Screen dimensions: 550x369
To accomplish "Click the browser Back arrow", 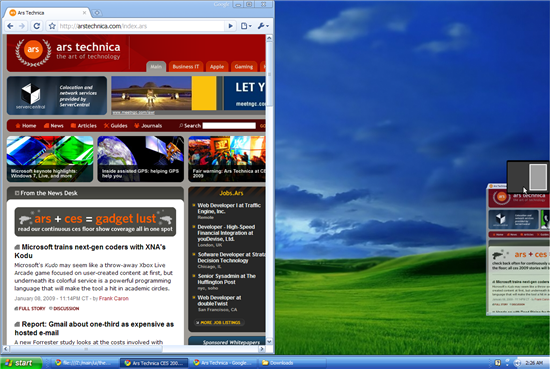I will [10, 26].
